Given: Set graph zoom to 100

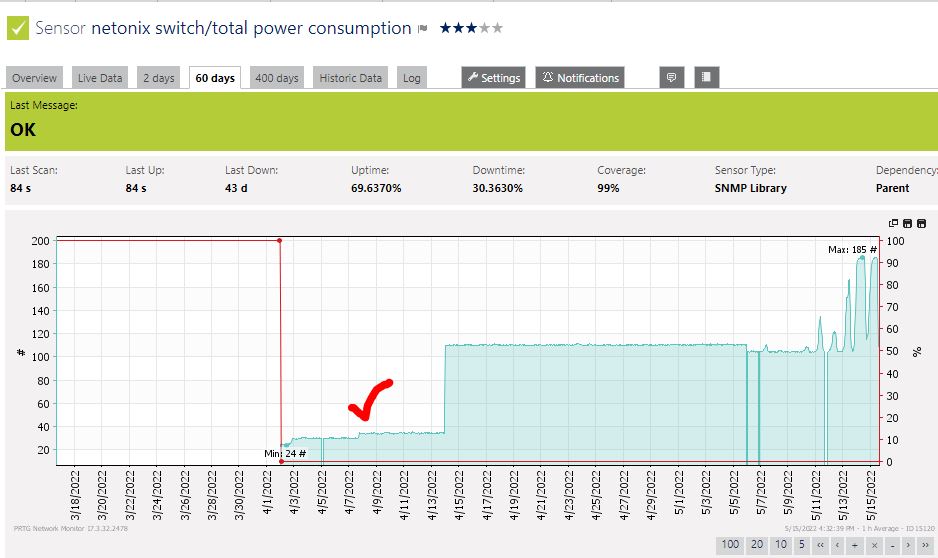Looking at the screenshot, I should tap(731, 545).
